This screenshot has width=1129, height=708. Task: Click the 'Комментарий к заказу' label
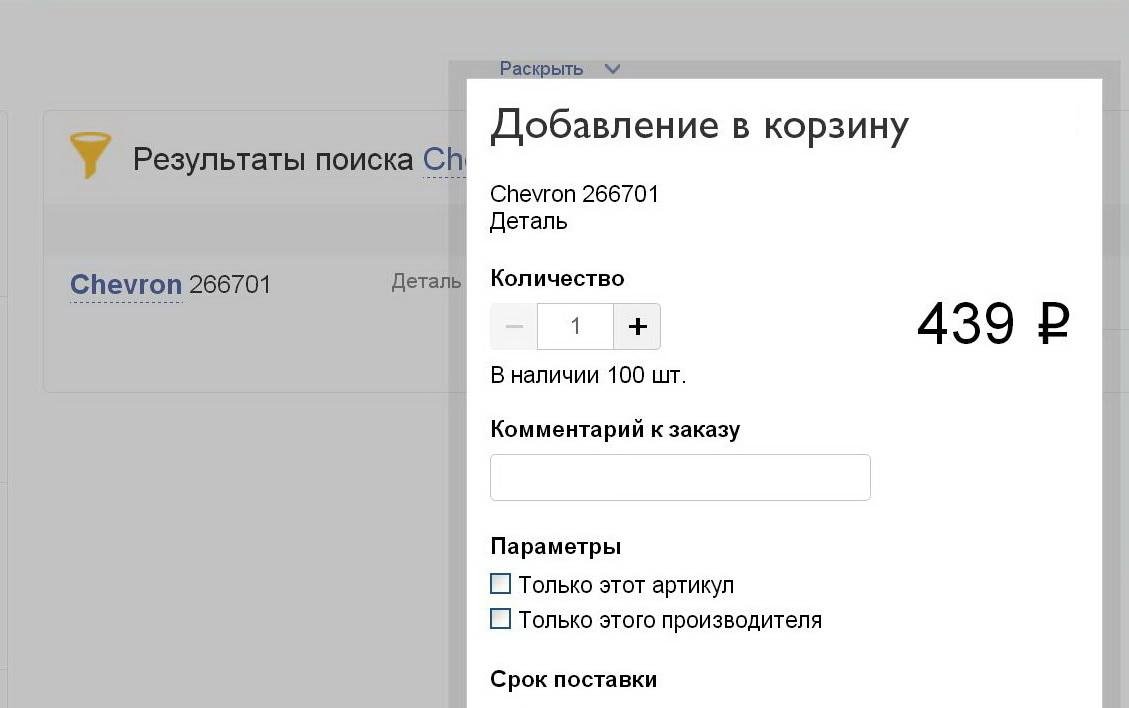click(x=615, y=429)
